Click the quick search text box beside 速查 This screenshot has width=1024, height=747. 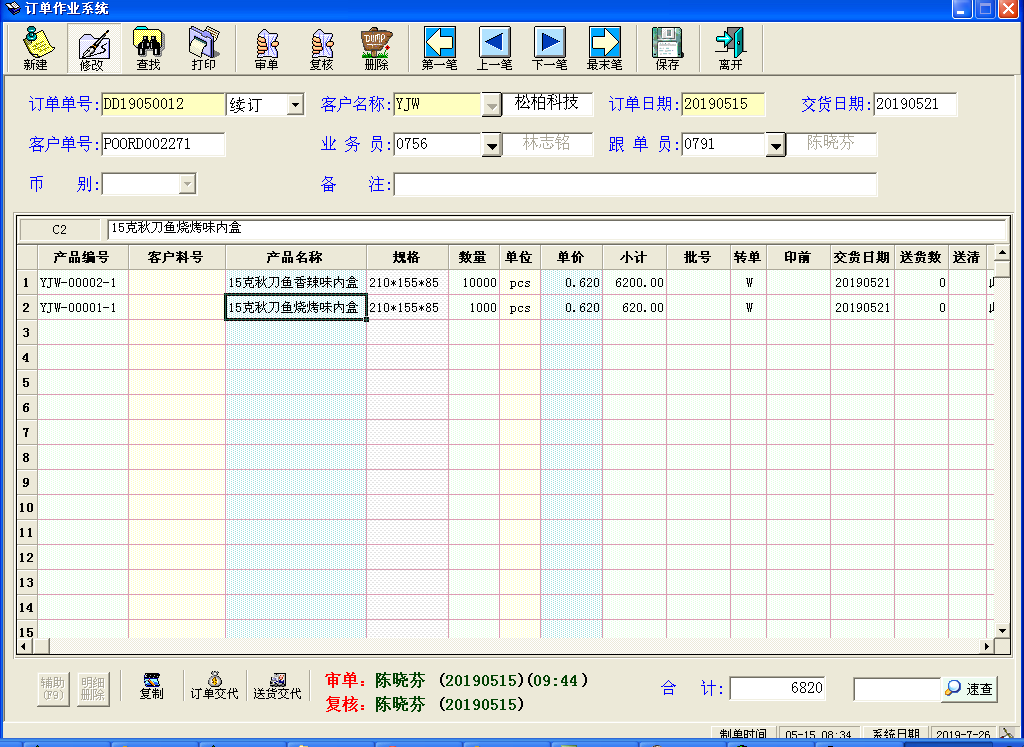click(897, 689)
